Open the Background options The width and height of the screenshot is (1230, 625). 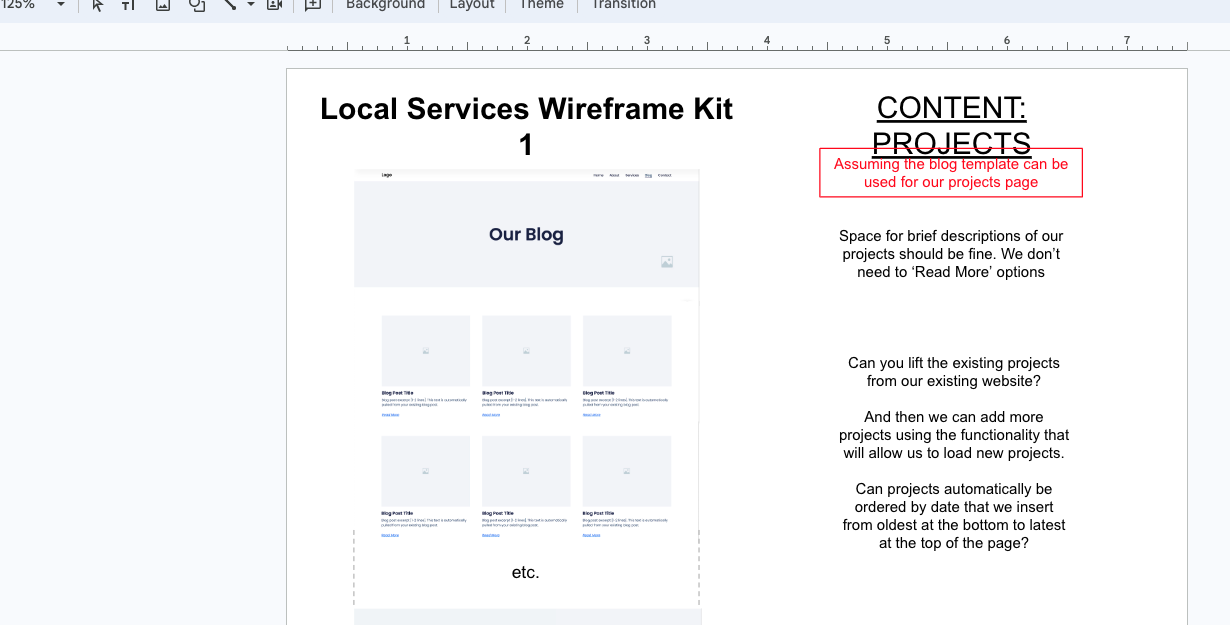pos(385,5)
